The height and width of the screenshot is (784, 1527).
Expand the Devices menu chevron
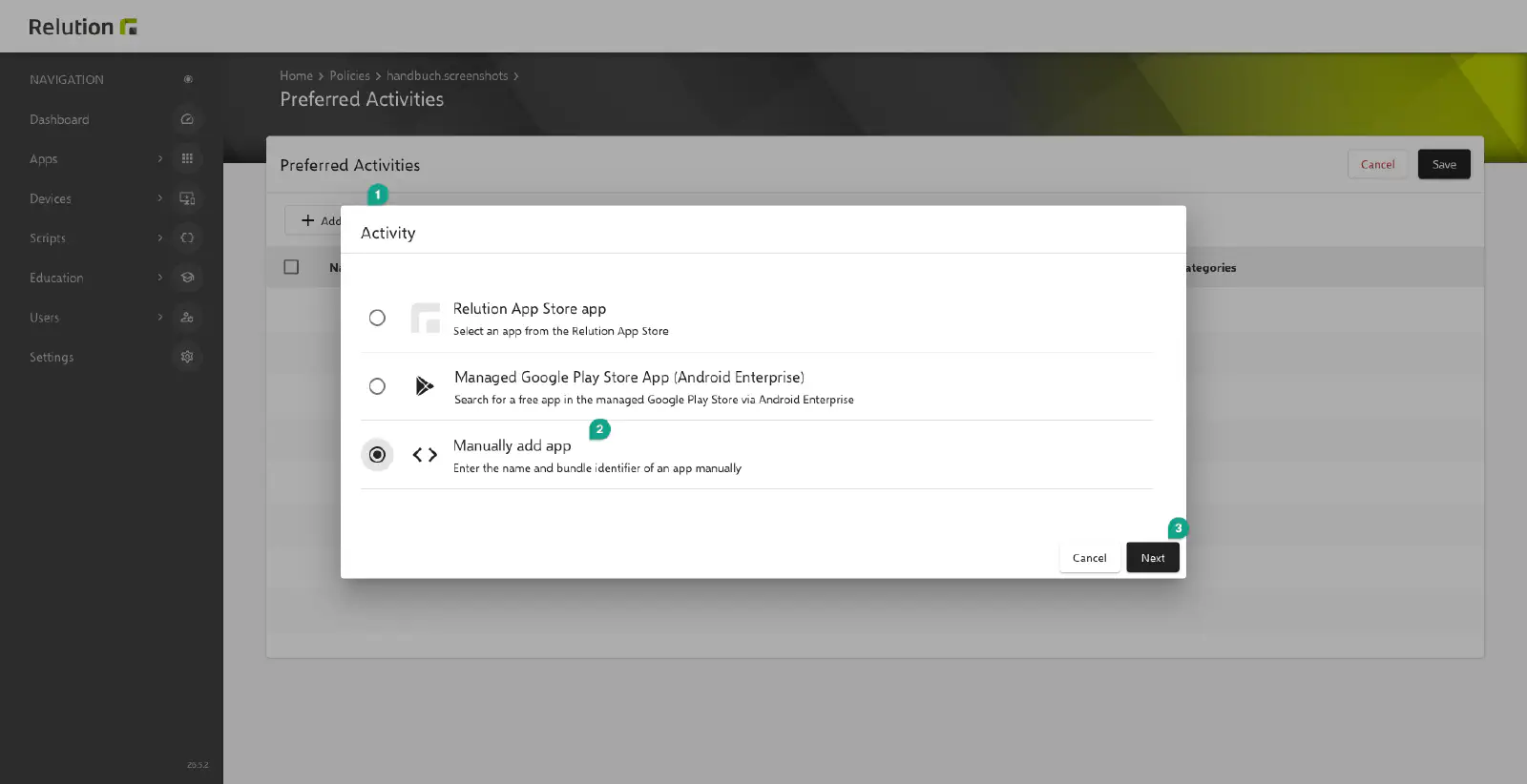click(159, 198)
